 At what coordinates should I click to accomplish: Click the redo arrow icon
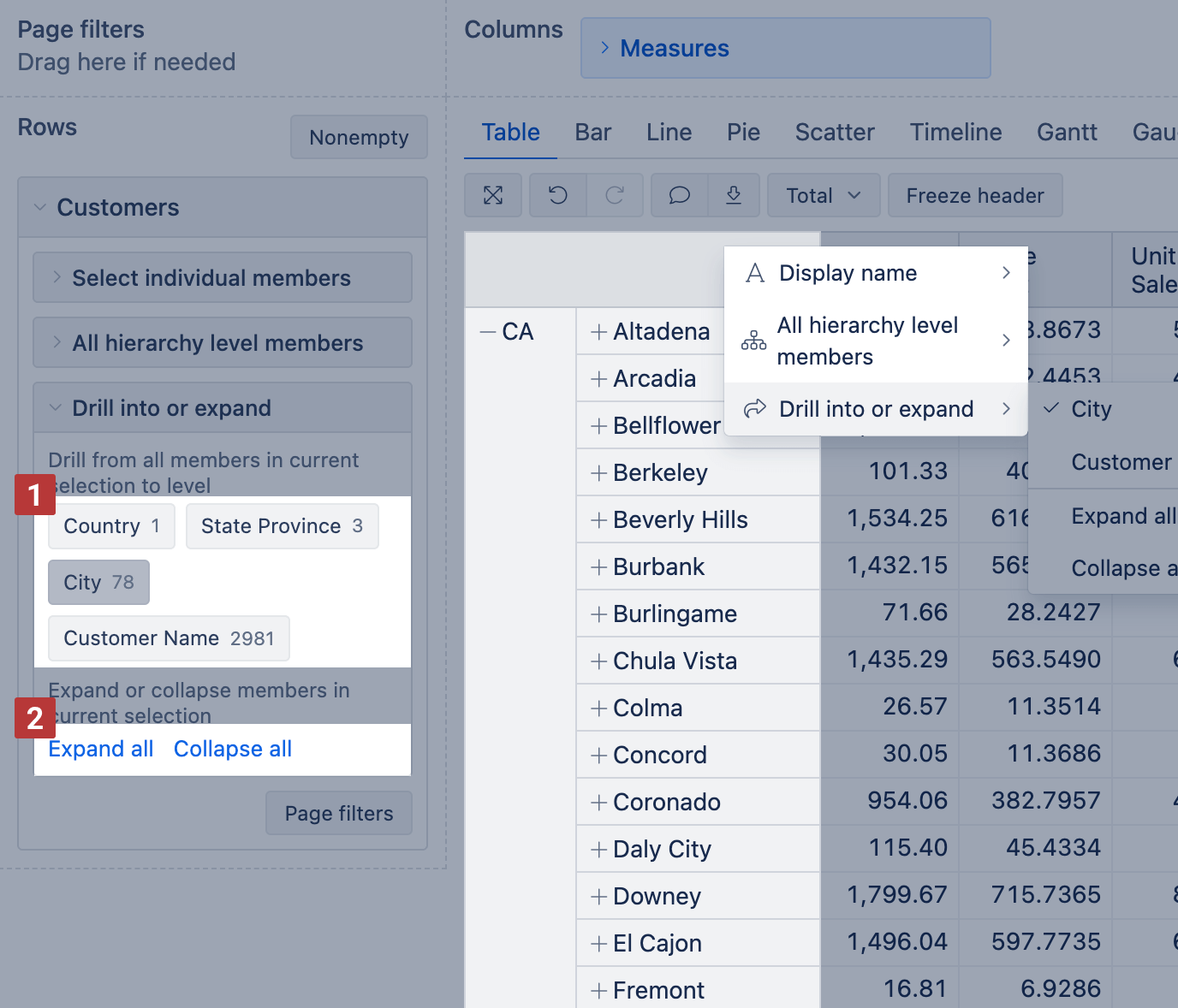coord(615,195)
